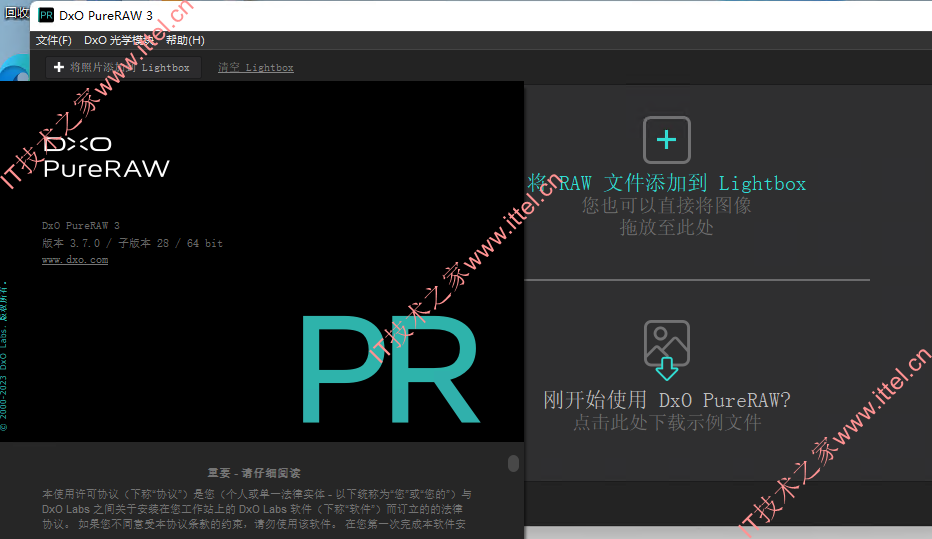Viewport: 932px width, 539px height.
Task: Click the text 将 RAW 文件添加到 Lightbox
Action: pos(666,184)
